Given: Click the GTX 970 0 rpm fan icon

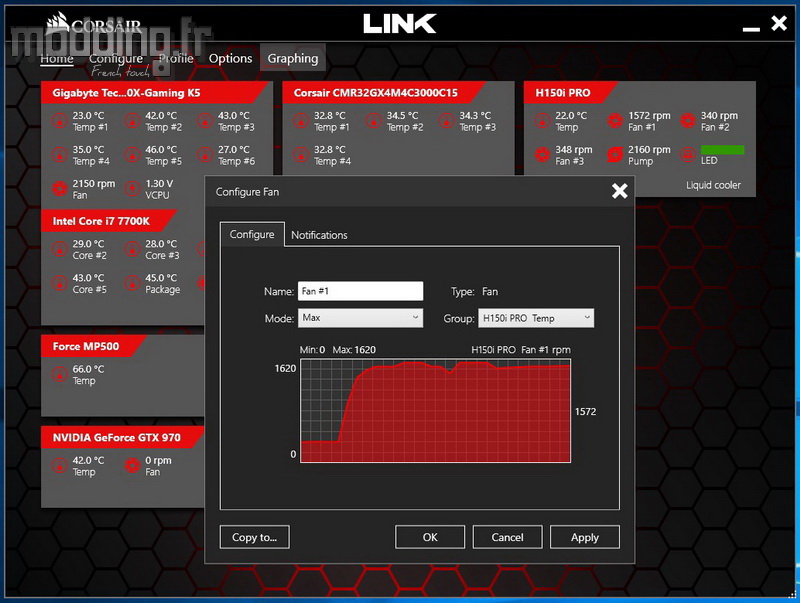Looking at the screenshot, I should point(133,466).
